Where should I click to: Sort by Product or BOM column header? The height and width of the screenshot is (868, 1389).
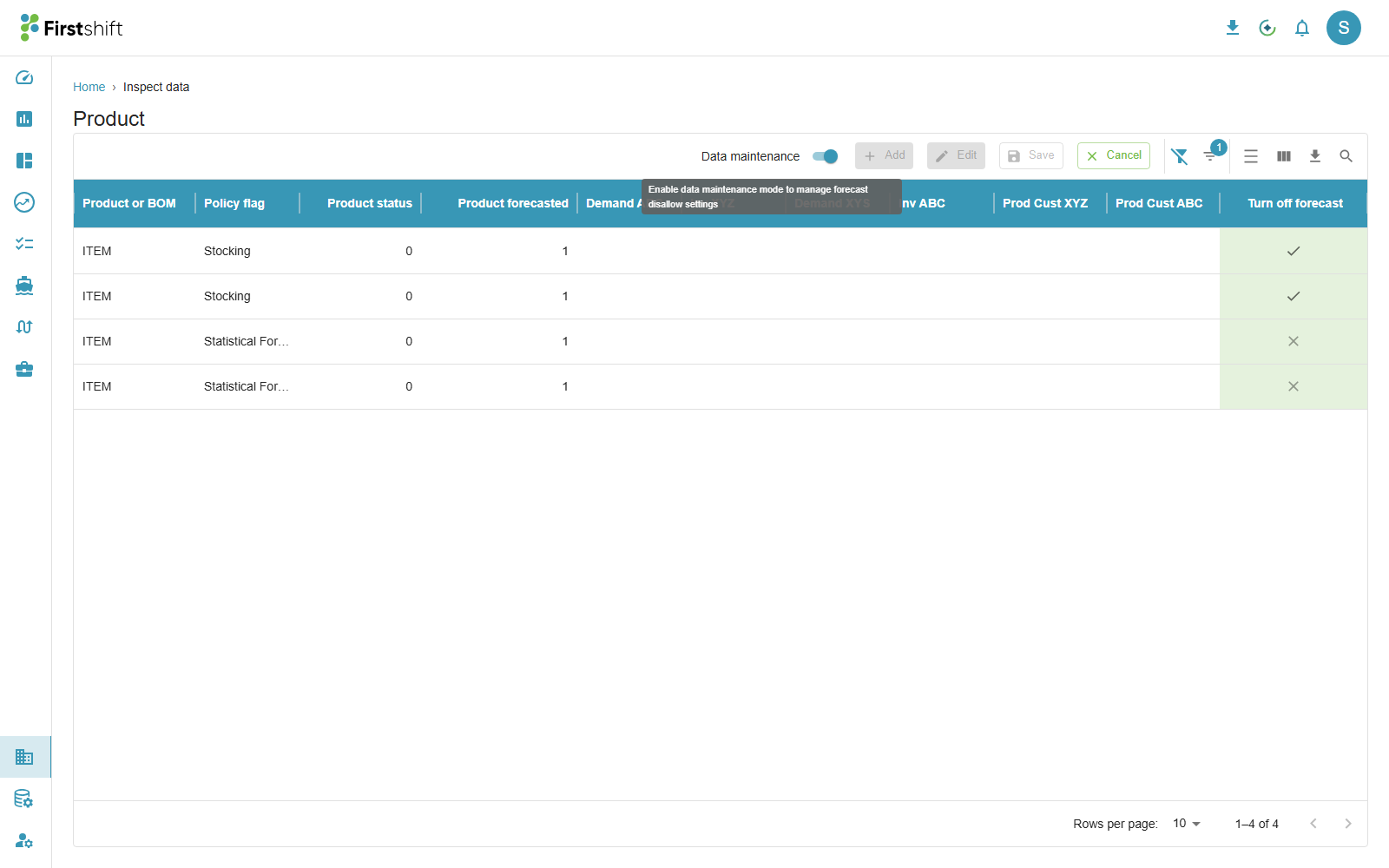(x=129, y=203)
